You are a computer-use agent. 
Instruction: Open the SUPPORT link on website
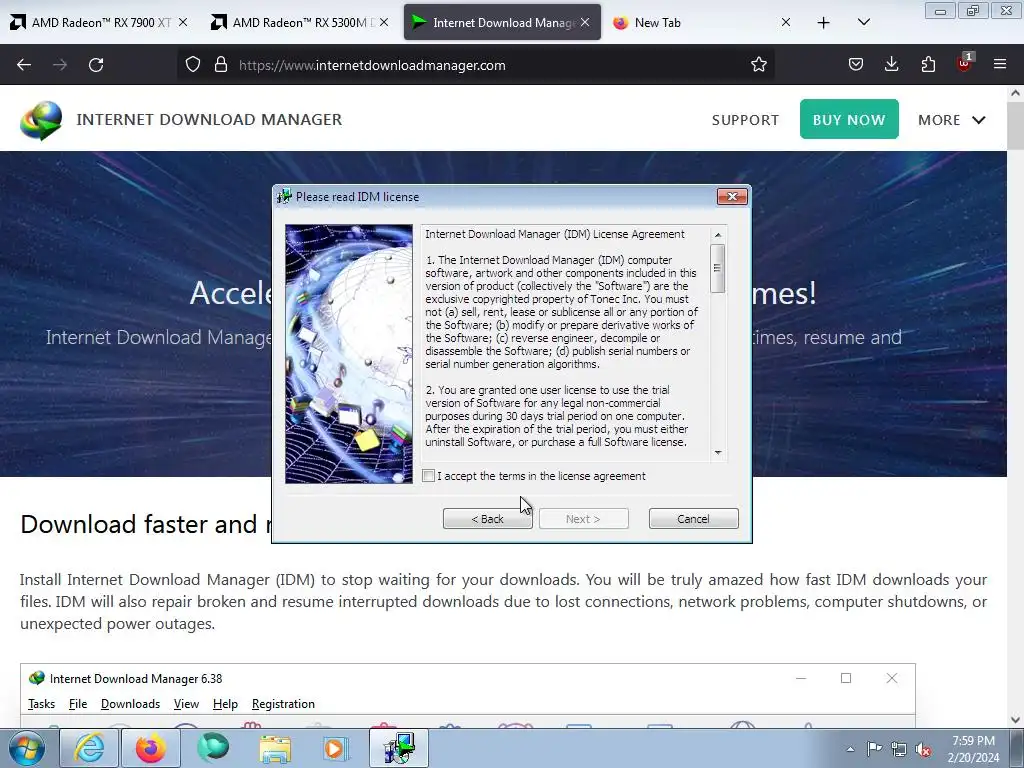745,120
